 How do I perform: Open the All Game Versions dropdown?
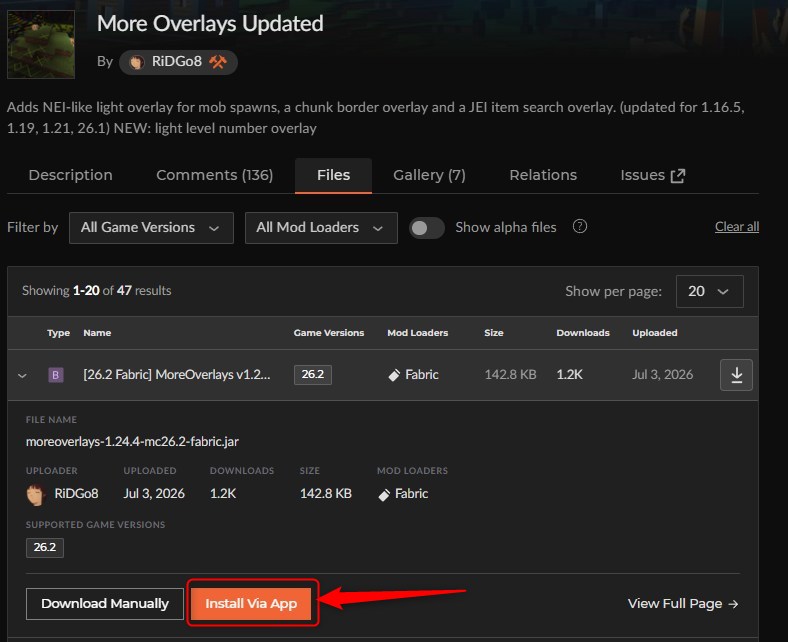(151, 228)
